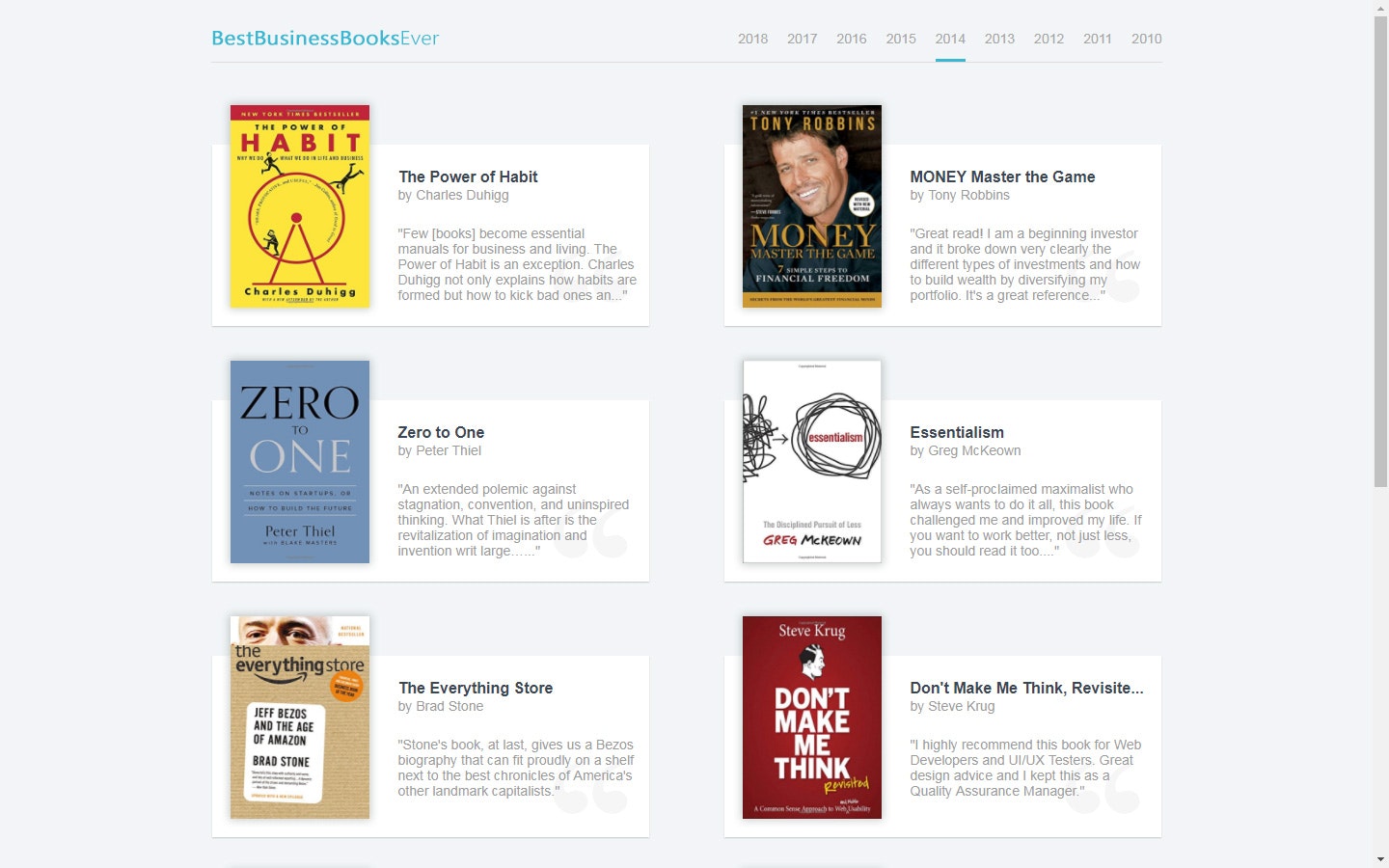The width and height of the screenshot is (1389, 868).
Task: View books from 2011
Action: click(1098, 39)
